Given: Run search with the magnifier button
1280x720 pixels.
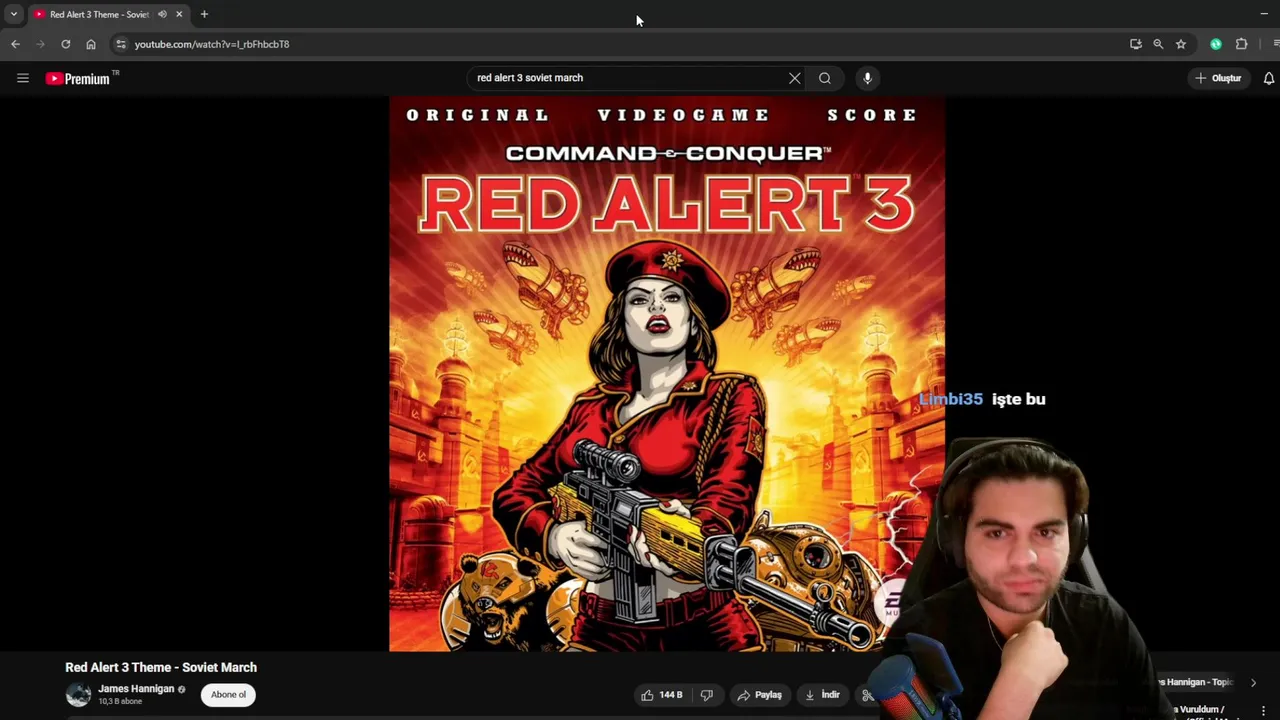Looking at the screenshot, I should tap(825, 78).
